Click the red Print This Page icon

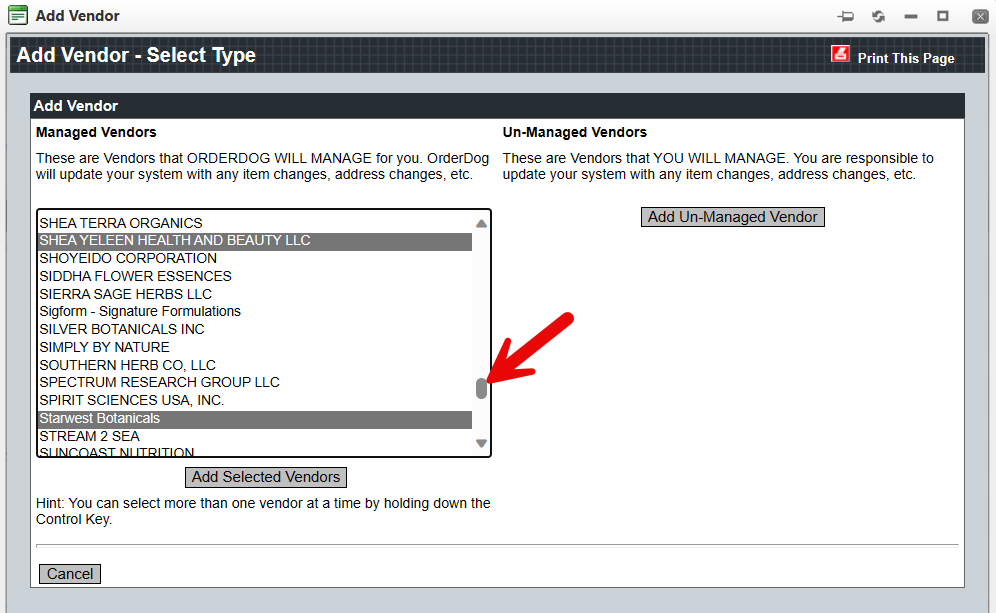click(x=840, y=54)
